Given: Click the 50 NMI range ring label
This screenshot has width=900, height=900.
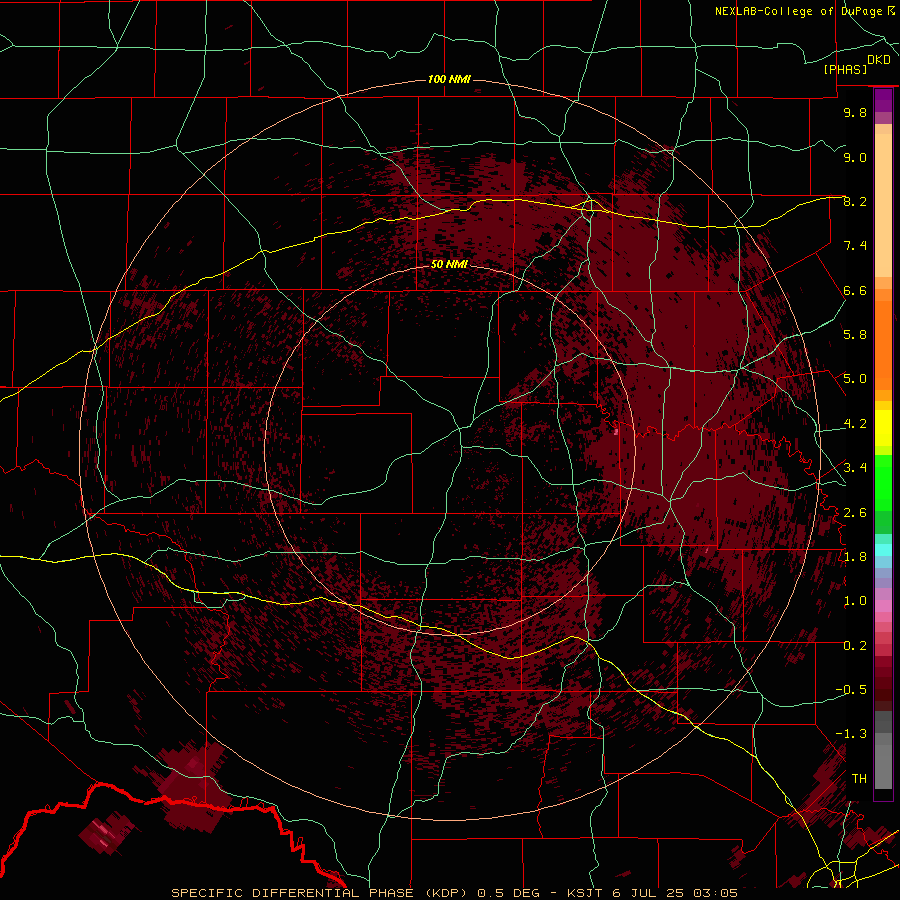Looking at the screenshot, I should click(449, 264).
